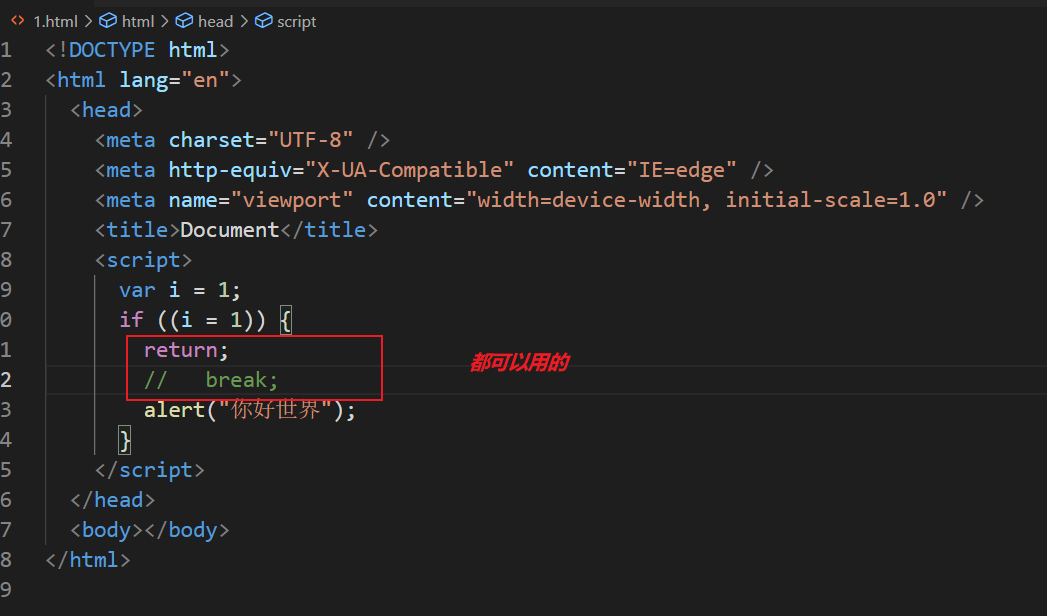Click the closing curly brace of the if block

(x=125, y=440)
